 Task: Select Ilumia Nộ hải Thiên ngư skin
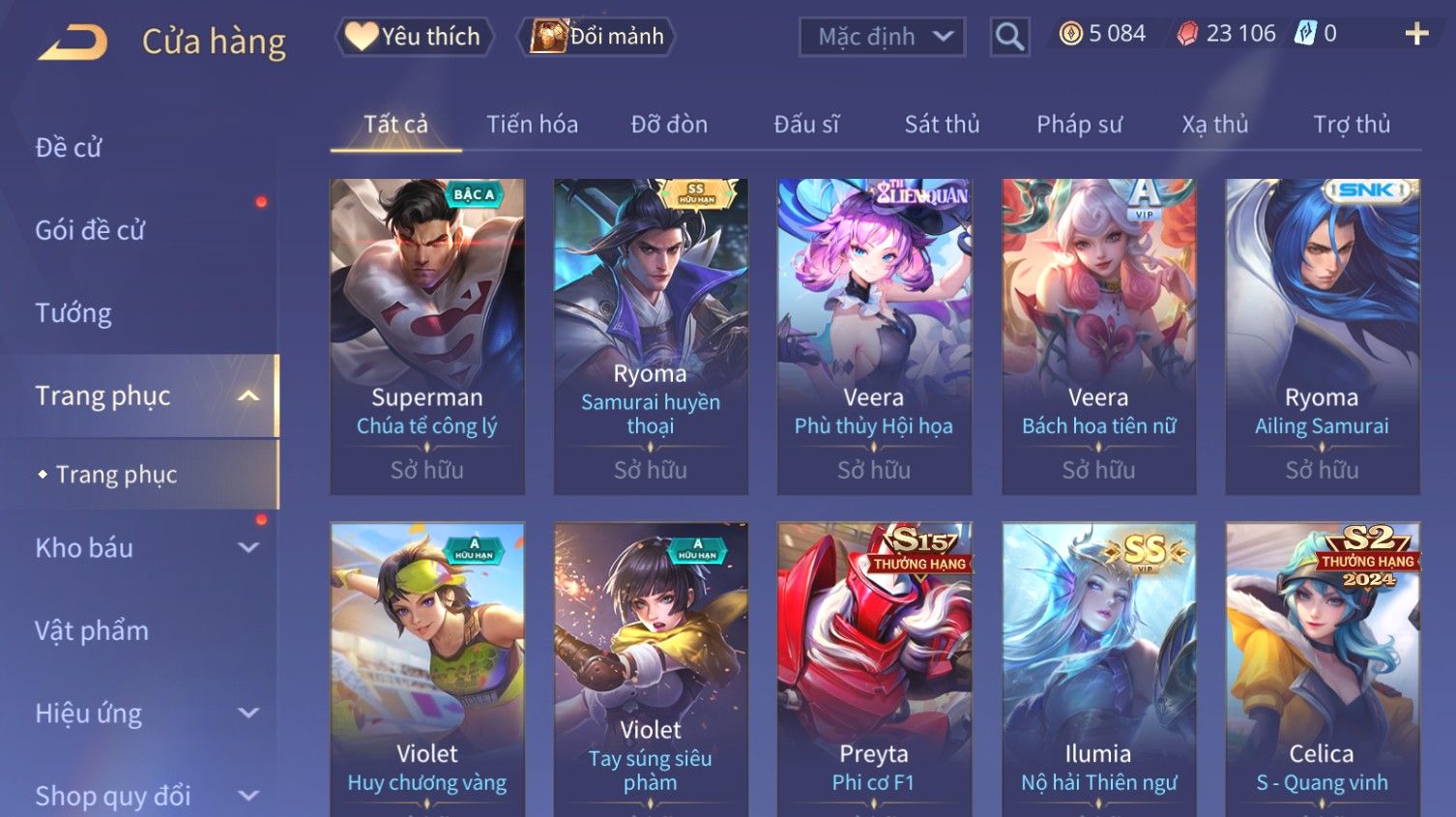coord(1098,669)
